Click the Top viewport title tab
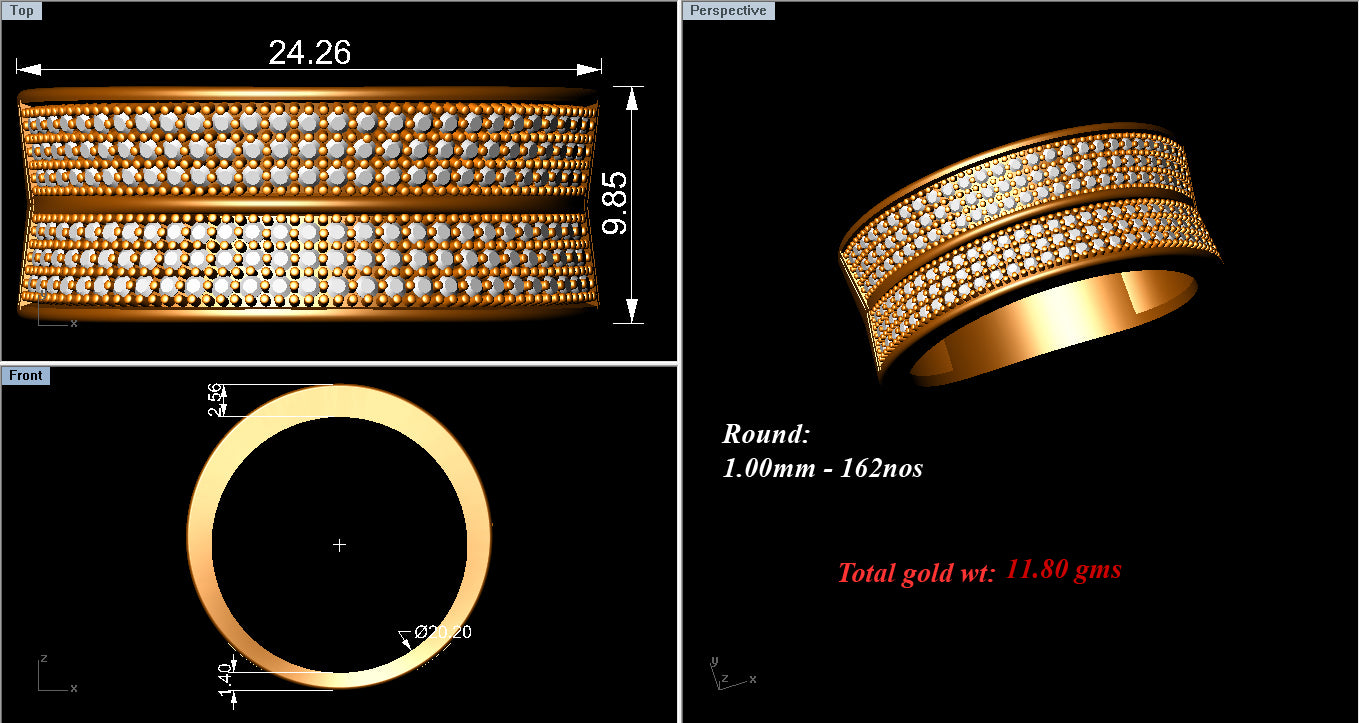Image resolution: width=1360 pixels, height=723 pixels. 22,10
